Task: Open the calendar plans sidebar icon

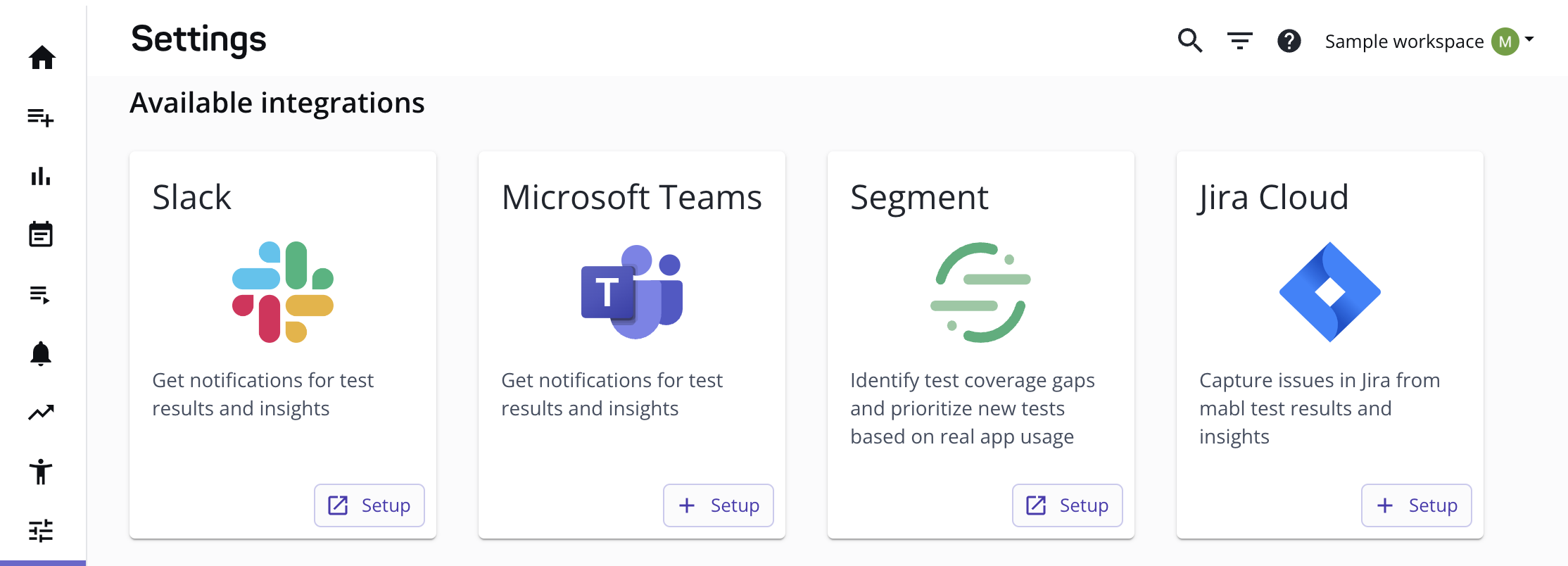Action: click(x=41, y=234)
